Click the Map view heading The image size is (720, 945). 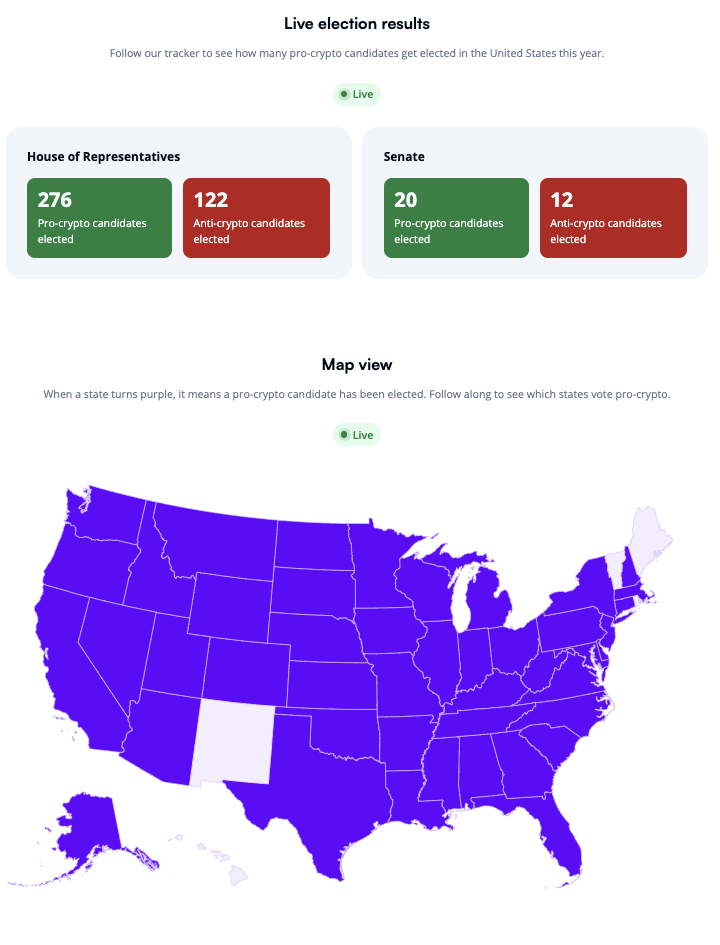click(356, 364)
